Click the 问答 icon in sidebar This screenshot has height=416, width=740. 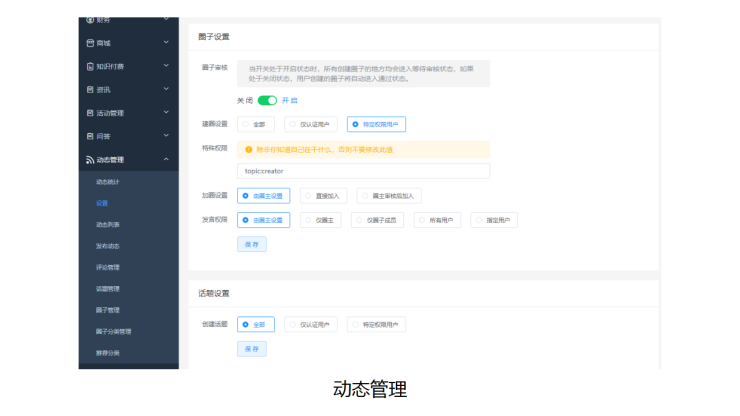coord(90,136)
